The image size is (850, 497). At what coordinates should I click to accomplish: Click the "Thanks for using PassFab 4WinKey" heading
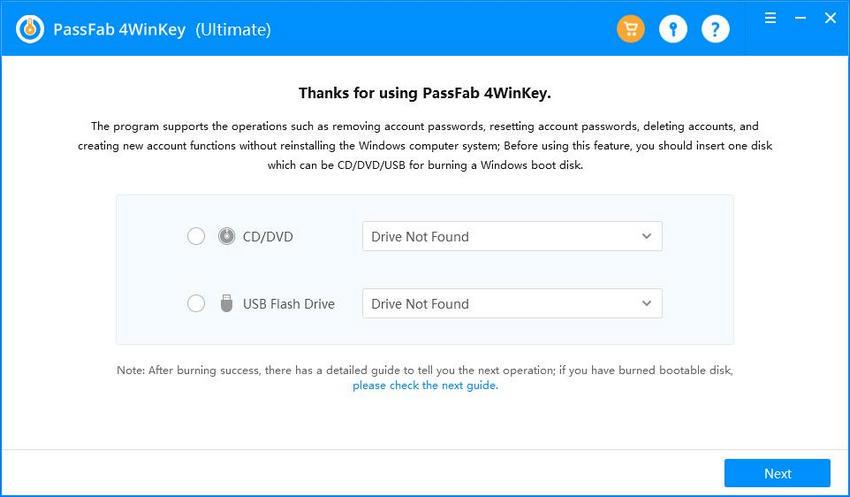pyautogui.click(x=425, y=93)
